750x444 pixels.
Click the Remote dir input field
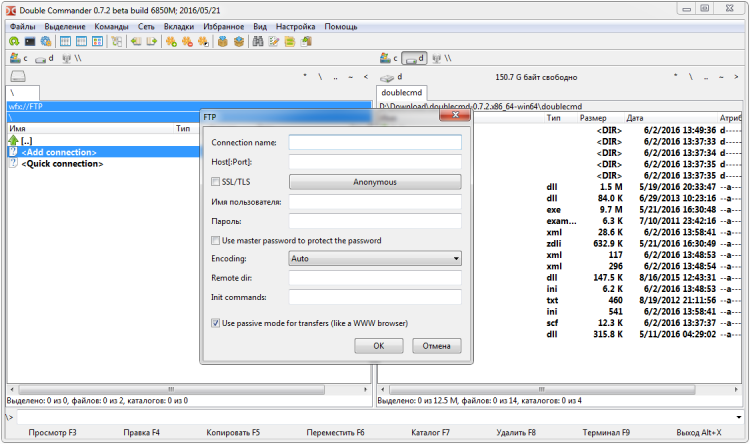point(375,278)
